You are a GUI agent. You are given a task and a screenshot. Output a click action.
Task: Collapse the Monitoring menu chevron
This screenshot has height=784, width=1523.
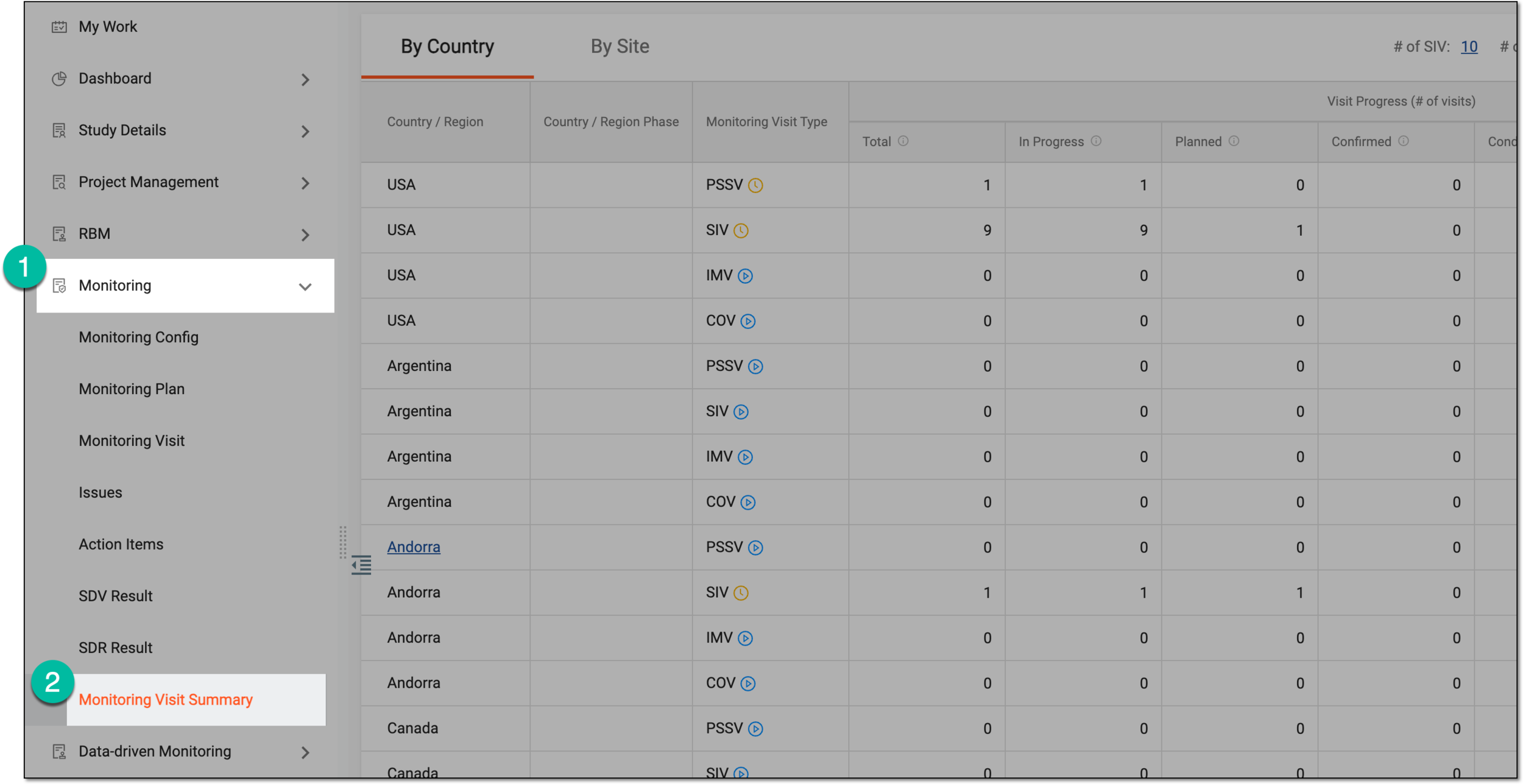(305, 287)
